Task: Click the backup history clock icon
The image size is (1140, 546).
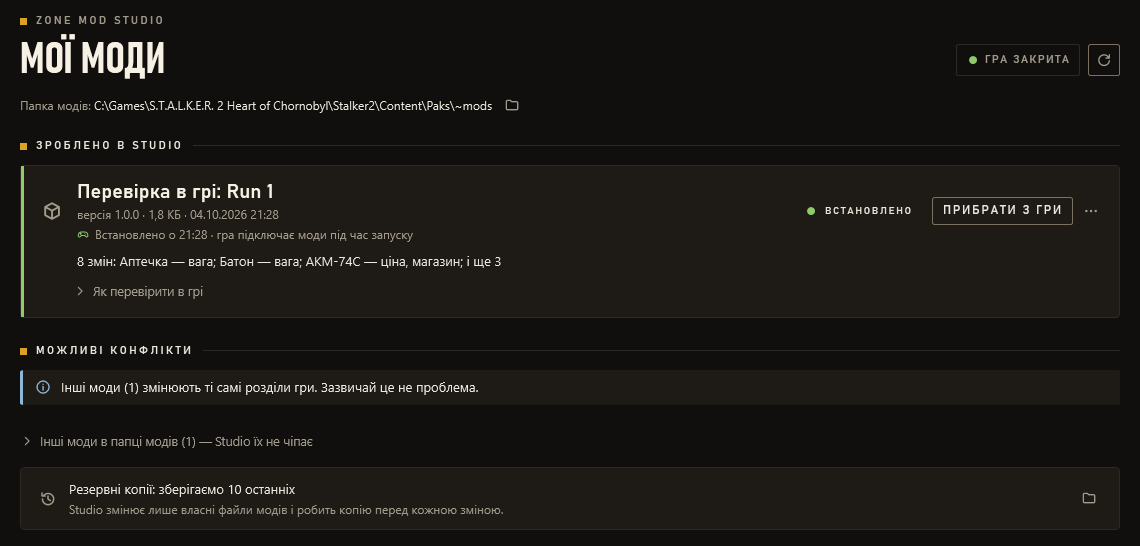Action: pyautogui.click(x=48, y=498)
